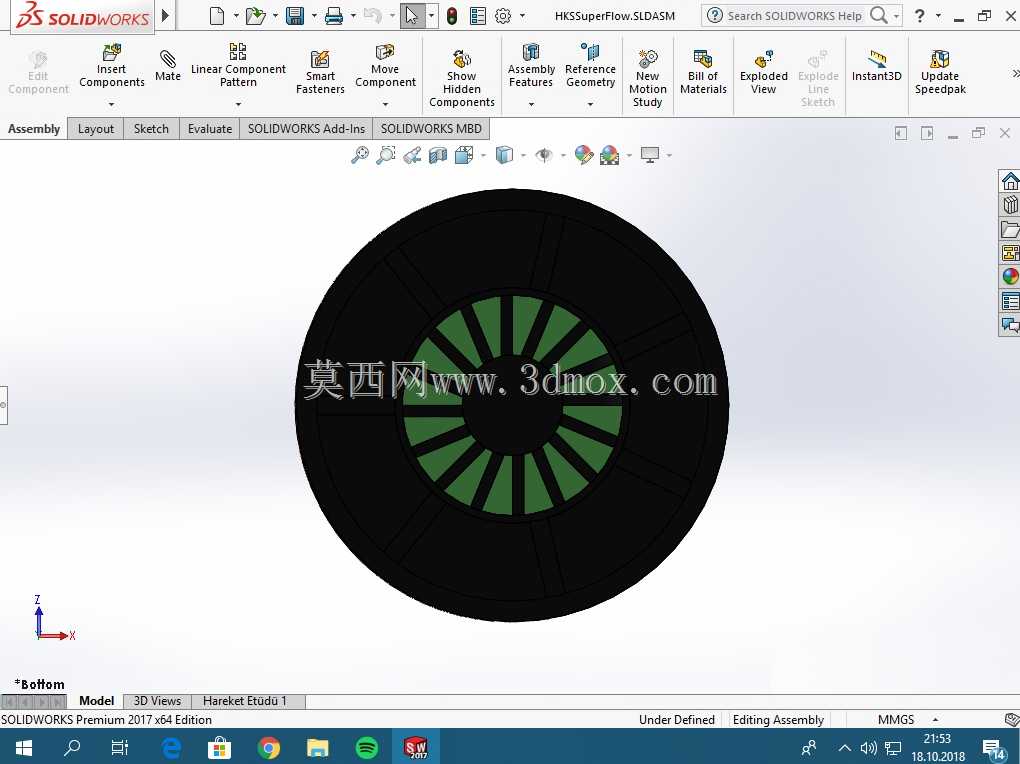This screenshot has height=764, width=1020.
Task: Open the Design Library pane icon
Action: click(1010, 204)
